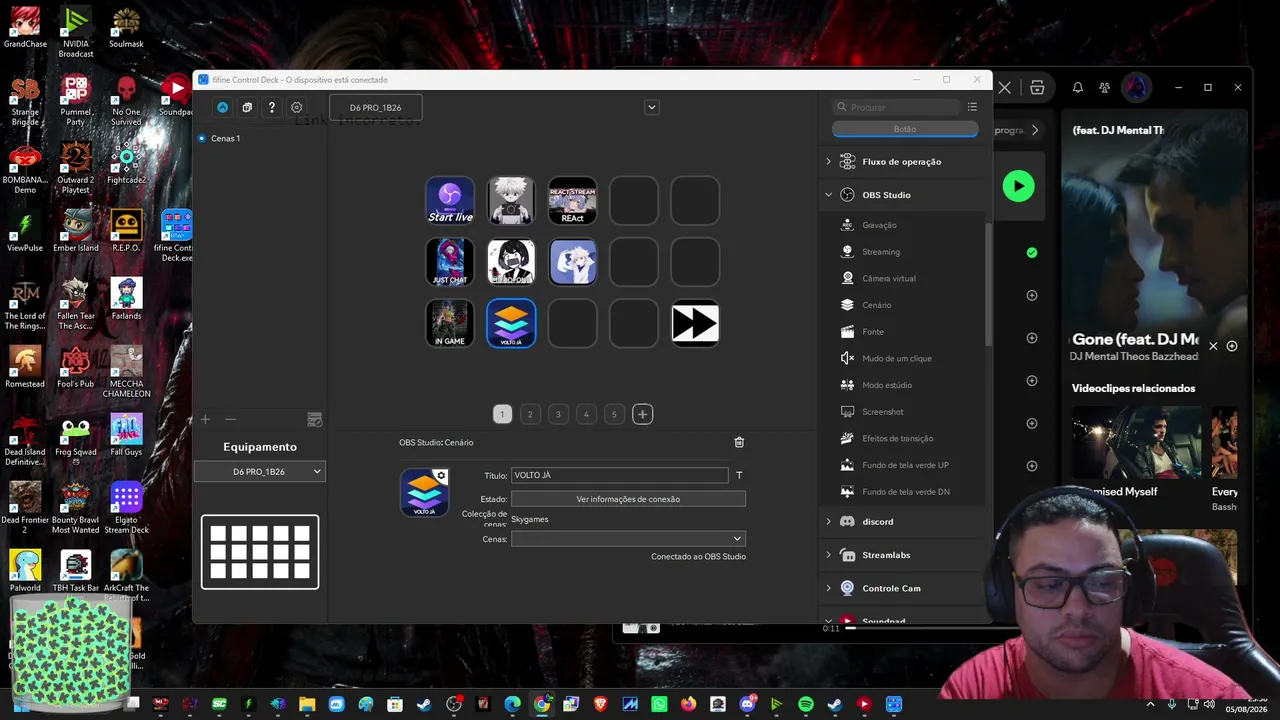Click Ver informações de conexão button
This screenshot has width=1280, height=720.
coord(628,499)
